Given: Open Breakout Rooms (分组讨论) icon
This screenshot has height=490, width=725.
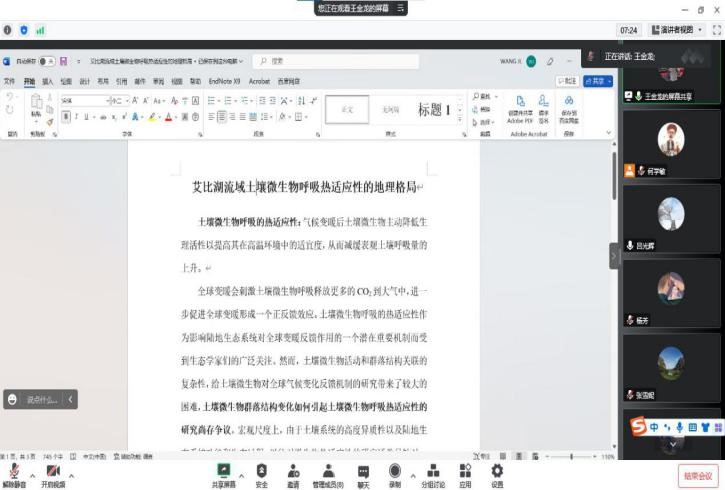Looking at the screenshot, I should [x=431, y=470].
